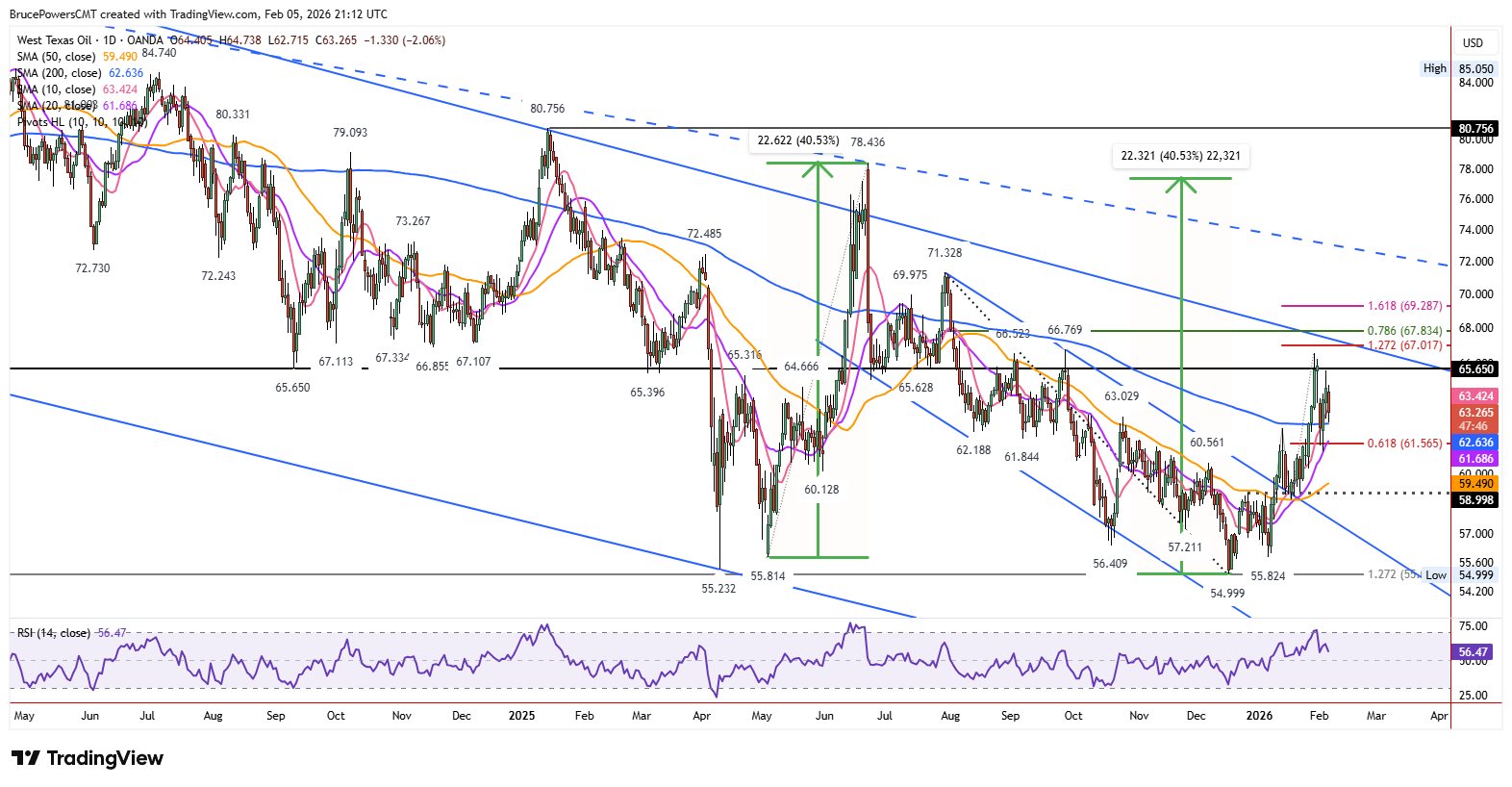Click the 2026 year marker on time axis
This screenshot has width=1512, height=787.
coord(1259,716)
